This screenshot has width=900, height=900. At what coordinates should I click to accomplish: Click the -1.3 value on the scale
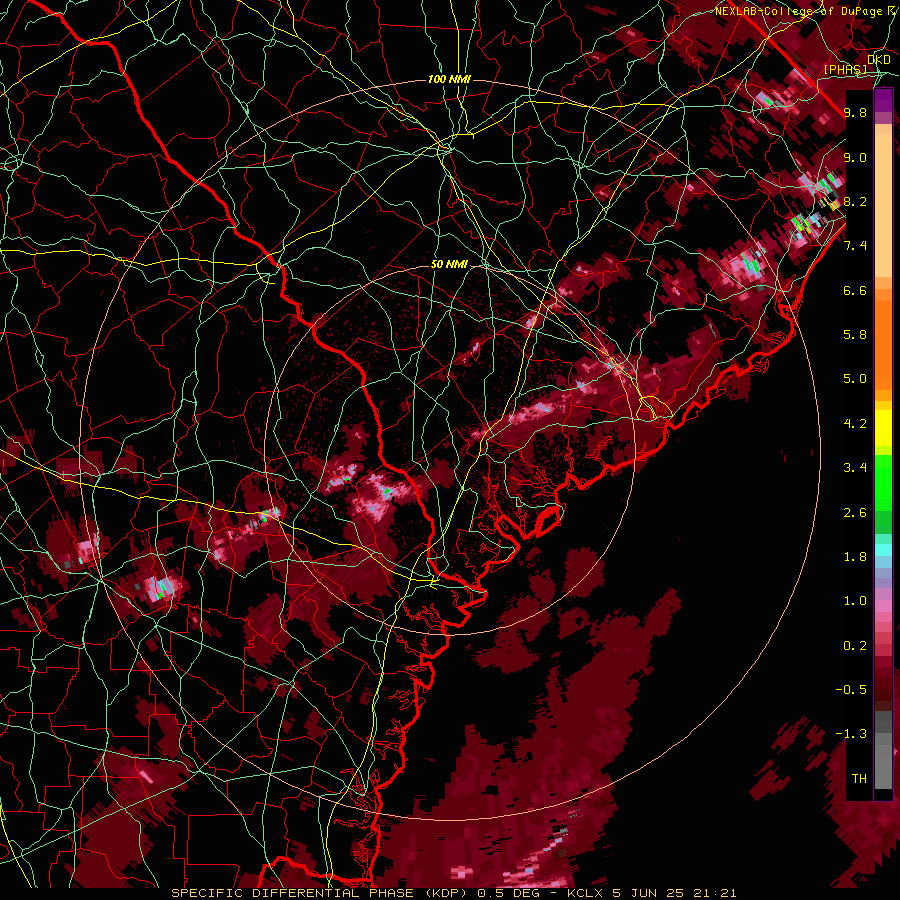pos(851,734)
